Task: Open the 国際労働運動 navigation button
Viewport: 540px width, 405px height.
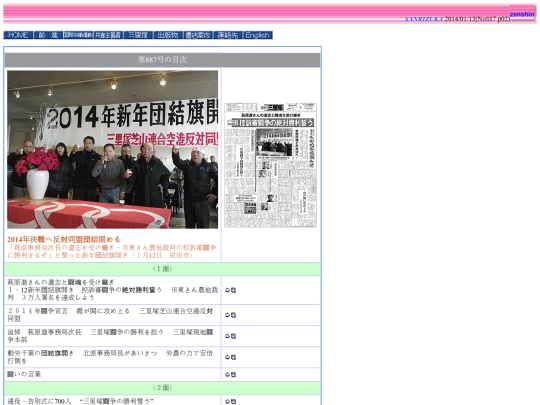Action: (x=78, y=35)
